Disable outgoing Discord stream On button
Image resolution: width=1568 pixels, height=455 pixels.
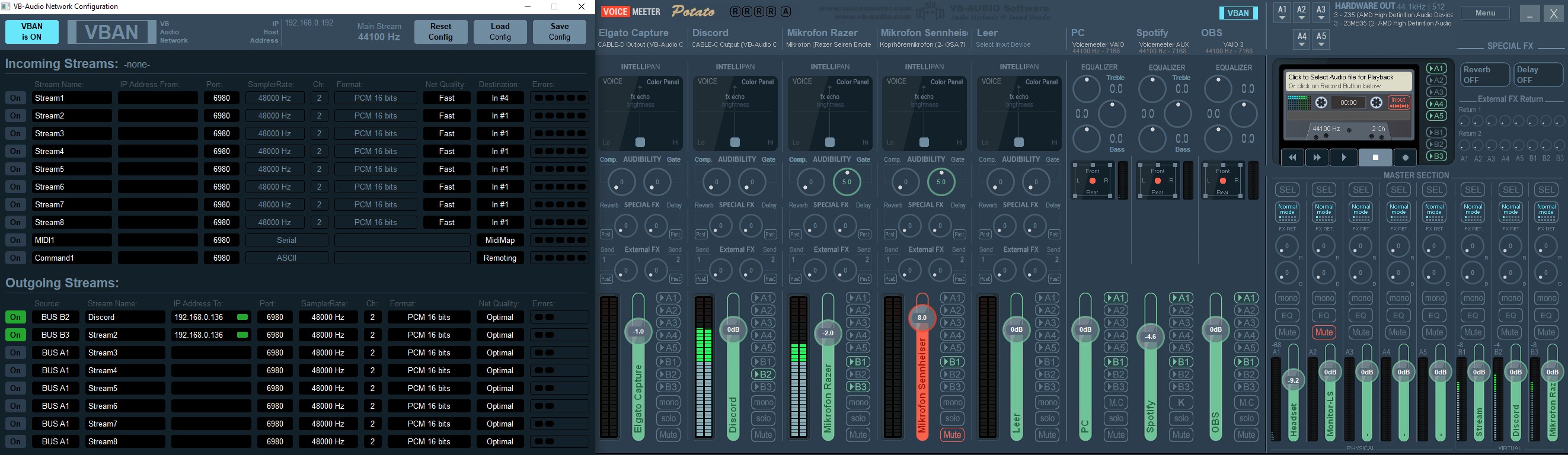pyautogui.click(x=15, y=317)
